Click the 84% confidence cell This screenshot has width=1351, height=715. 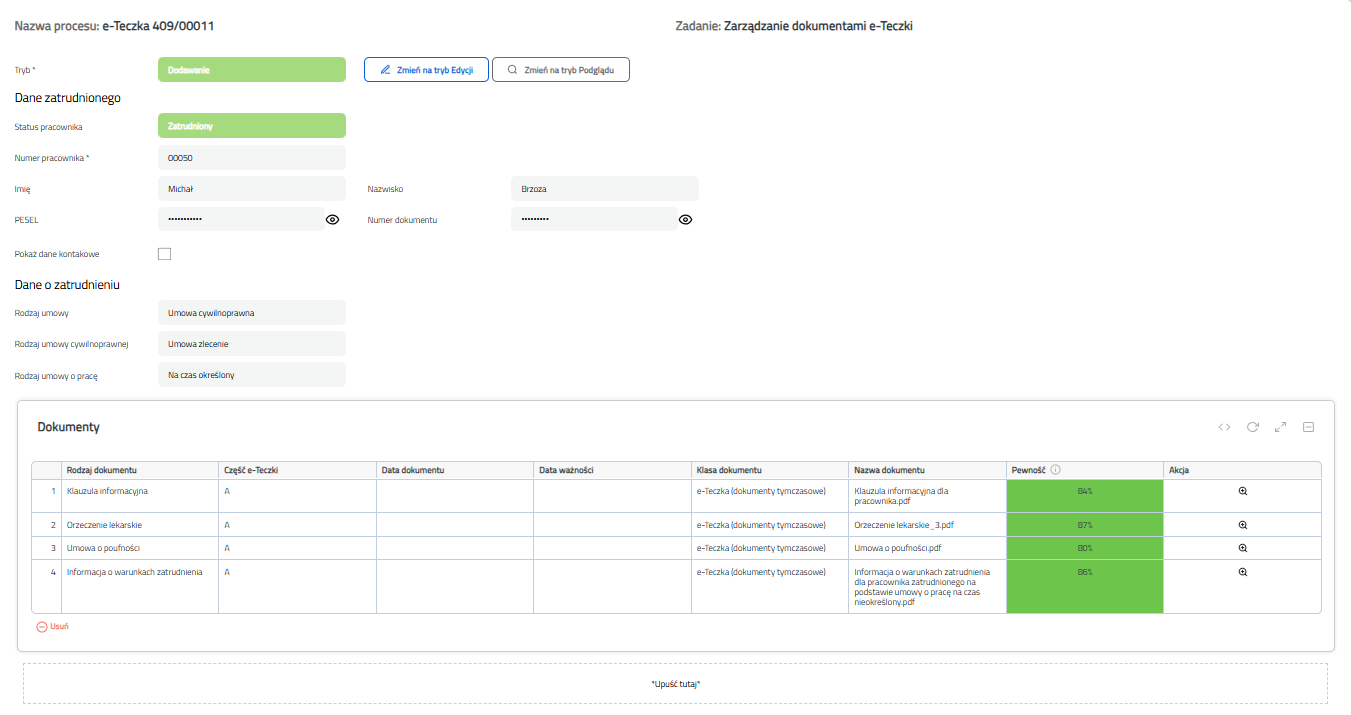click(x=1085, y=496)
